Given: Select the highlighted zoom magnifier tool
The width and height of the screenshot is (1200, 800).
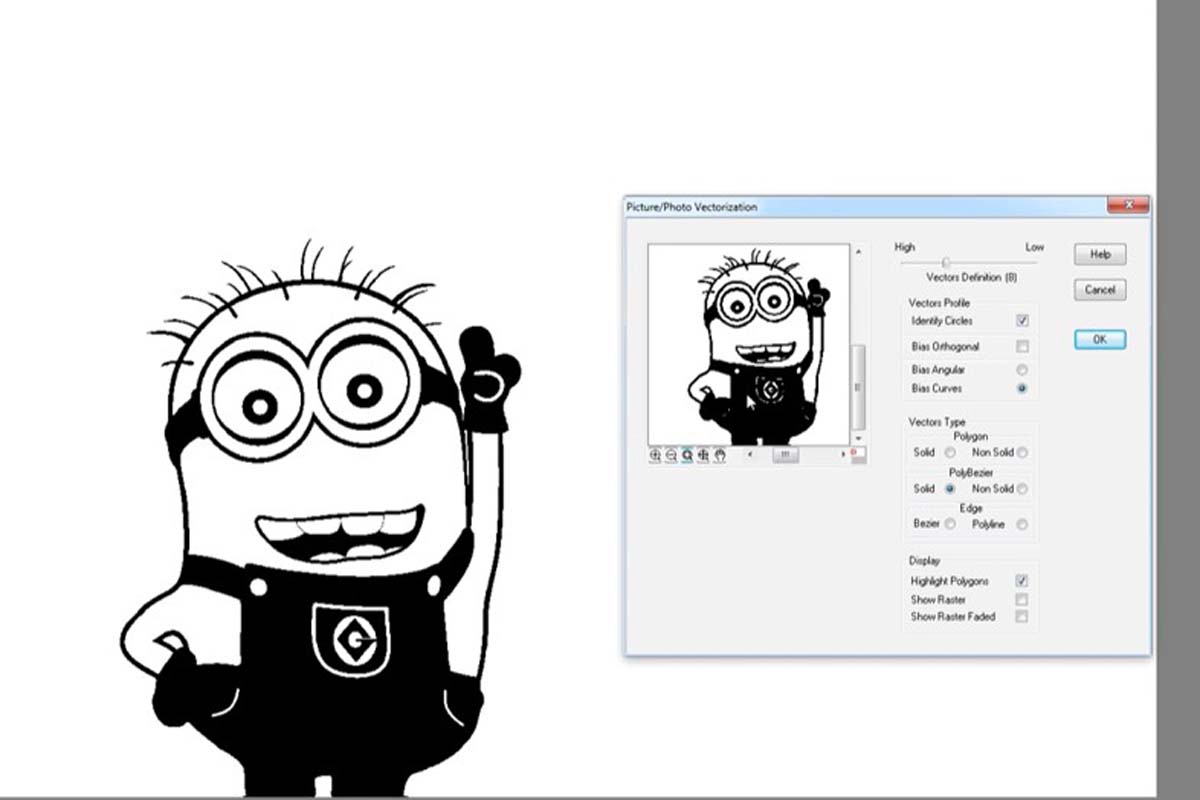Looking at the screenshot, I should 688,455.
